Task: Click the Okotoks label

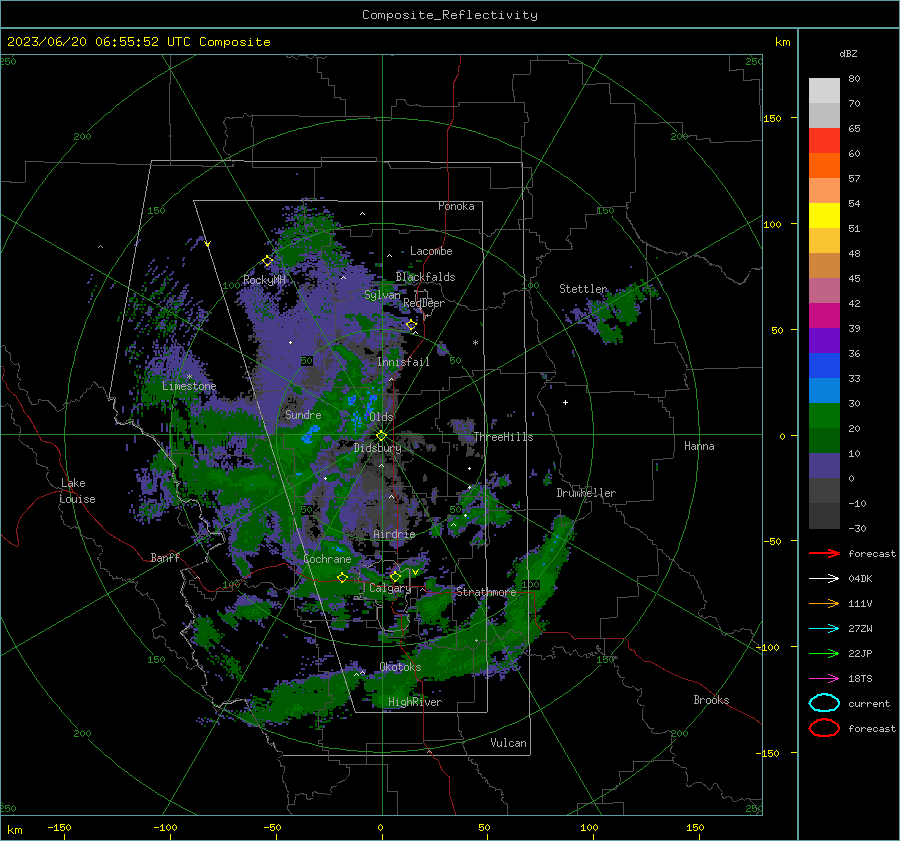Action: [400, 667]
